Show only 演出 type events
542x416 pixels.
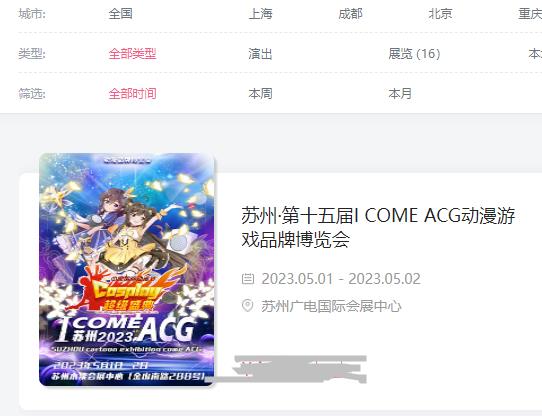click(260, 54)
